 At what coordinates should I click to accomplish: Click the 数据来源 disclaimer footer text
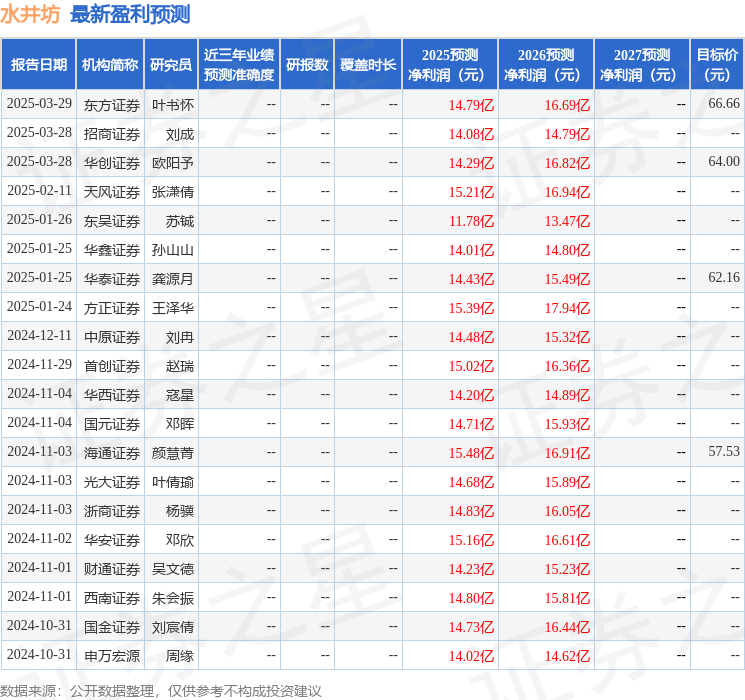[x=161, y=690]
